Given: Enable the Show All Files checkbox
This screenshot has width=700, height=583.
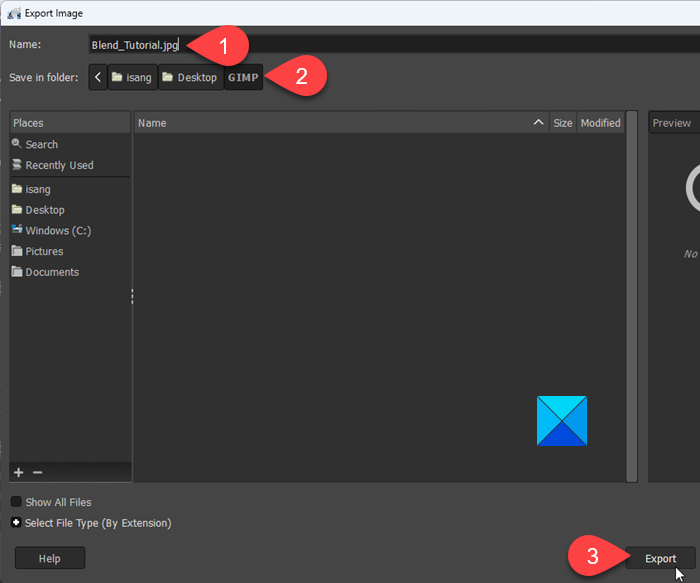Looking at the screenshot, I should pyautogui.click(x=16, y=502).
